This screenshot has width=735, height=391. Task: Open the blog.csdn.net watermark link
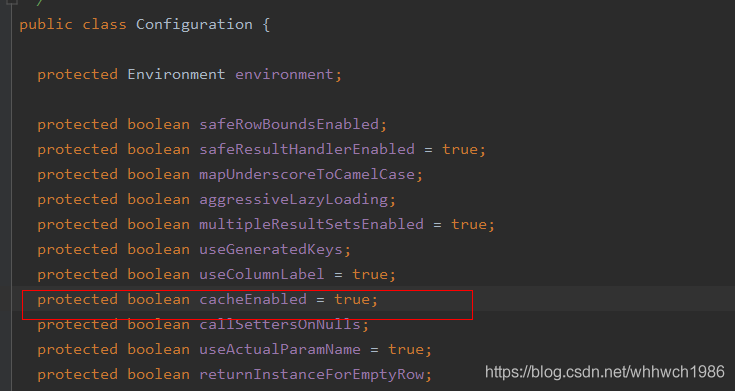[605, 372]
